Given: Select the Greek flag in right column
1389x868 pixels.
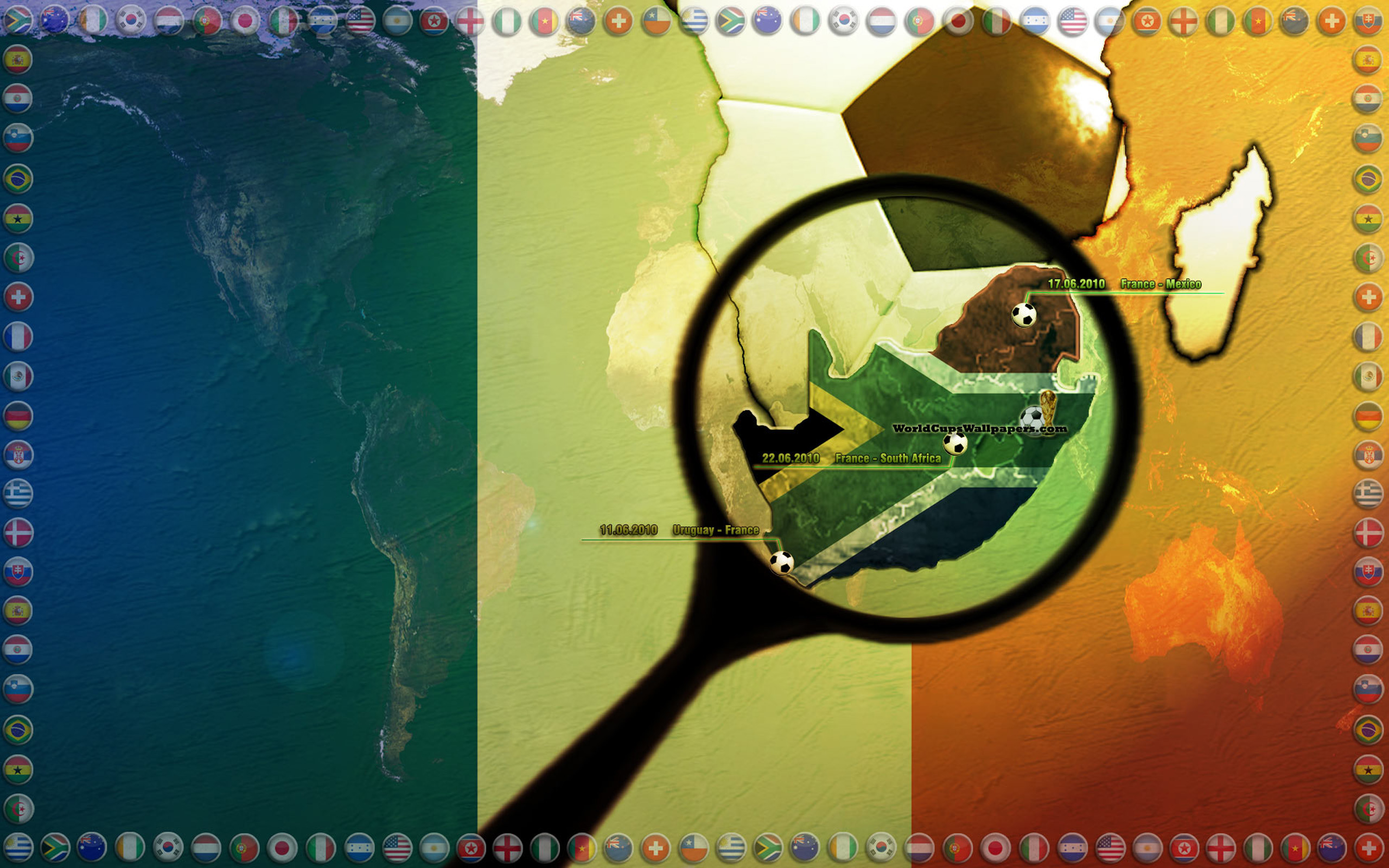Looking at the screenshot, I should [x=1368, y=494].
